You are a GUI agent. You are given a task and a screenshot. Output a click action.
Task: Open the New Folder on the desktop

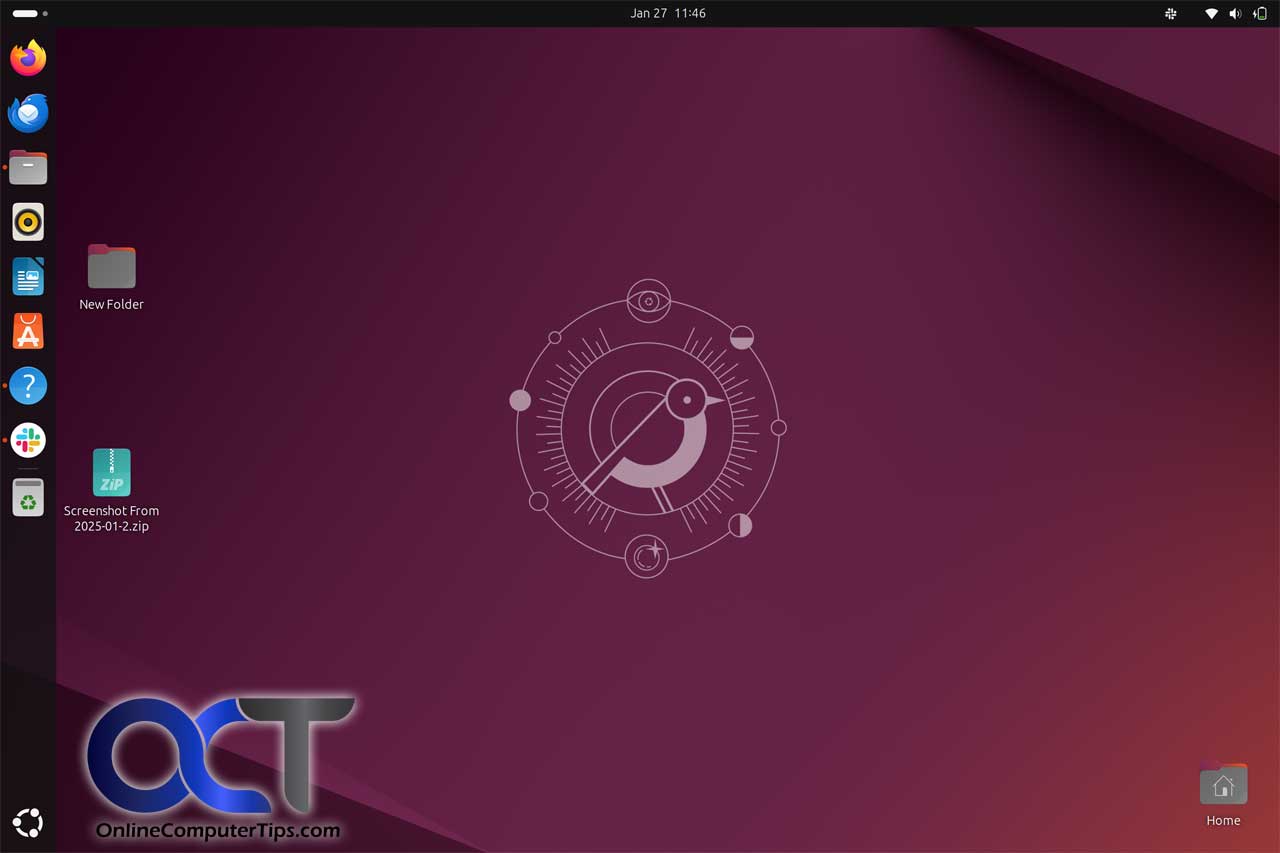pos(111,265)
